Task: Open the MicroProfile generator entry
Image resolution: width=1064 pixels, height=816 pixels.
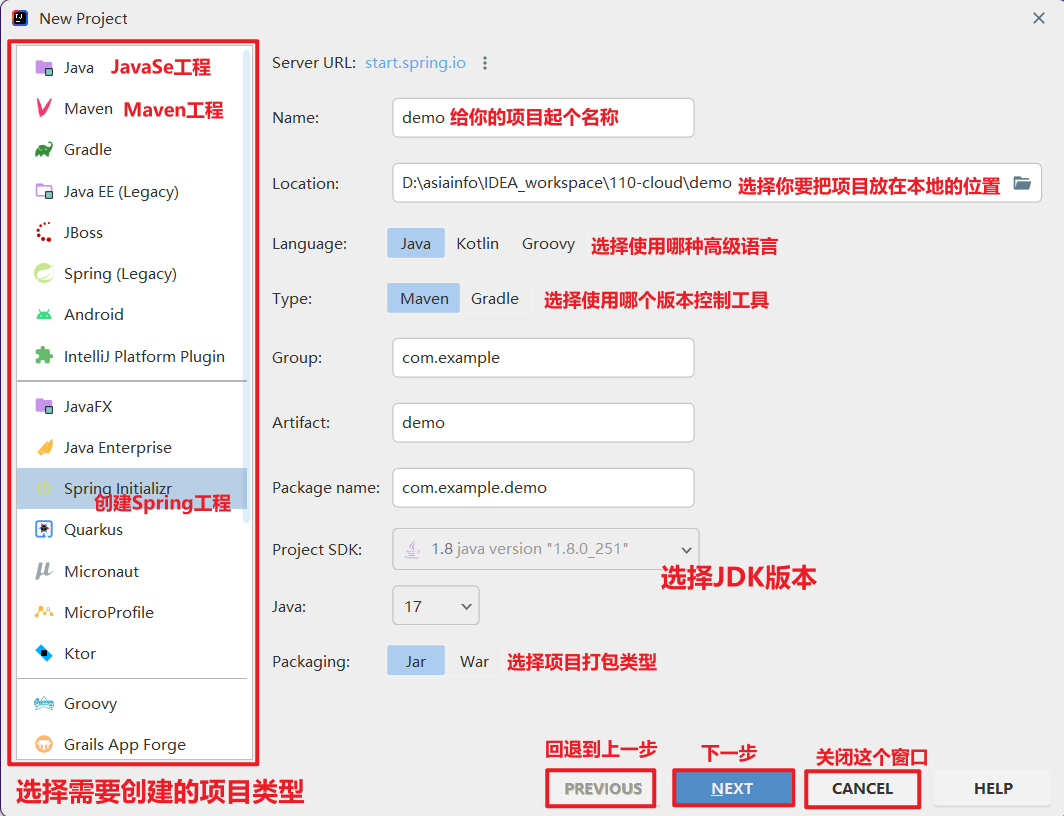Action: [x=132, y=612]
